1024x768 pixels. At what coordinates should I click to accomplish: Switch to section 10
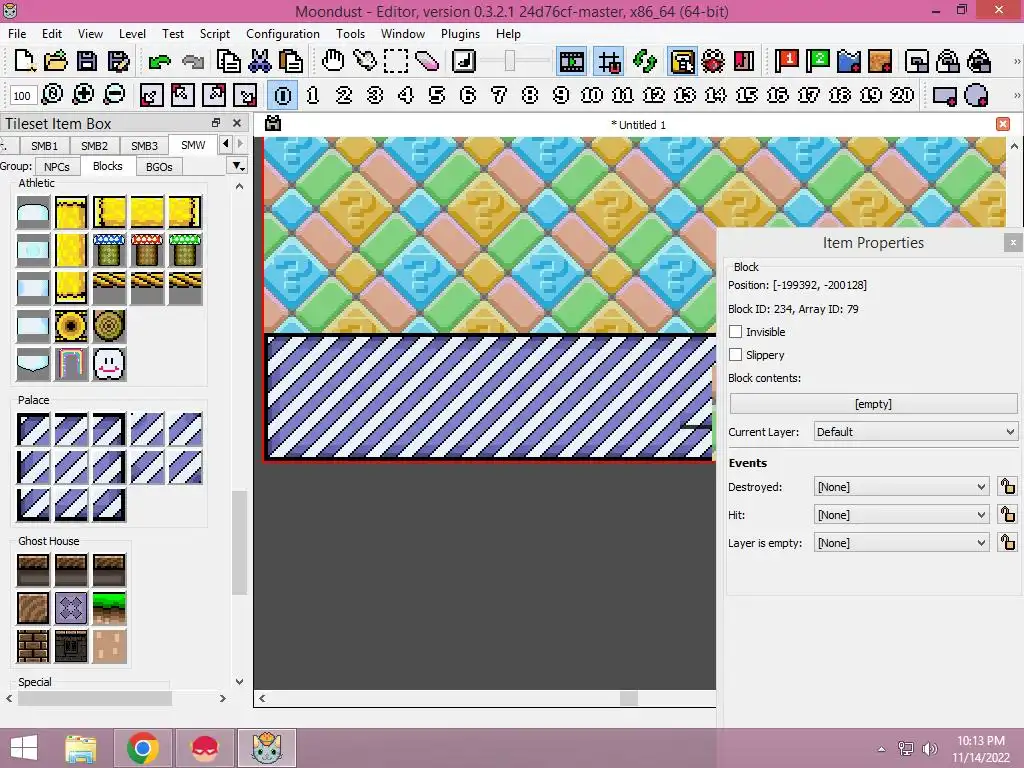pos(592,95)
